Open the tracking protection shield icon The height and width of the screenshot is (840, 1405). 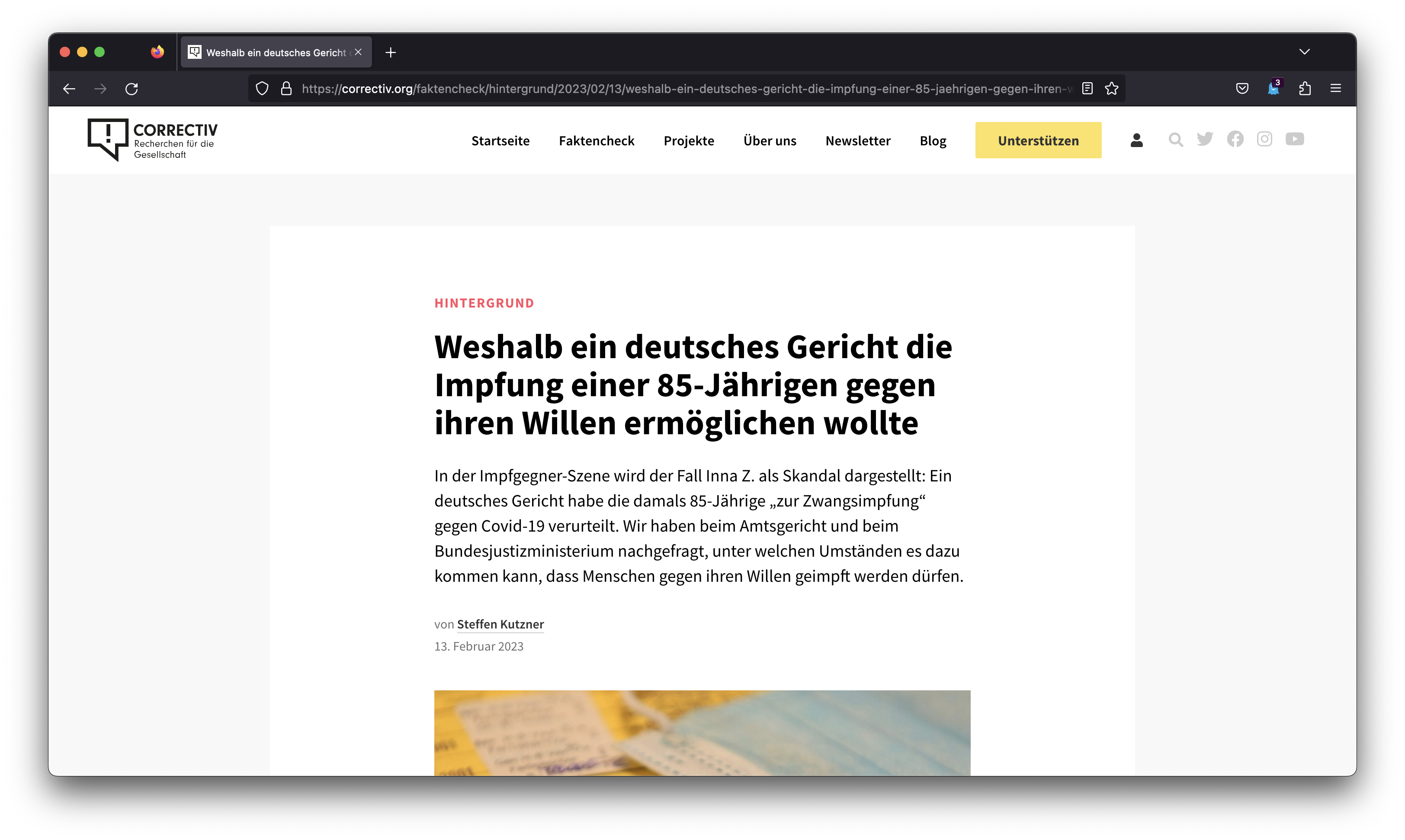click(262, 89)
